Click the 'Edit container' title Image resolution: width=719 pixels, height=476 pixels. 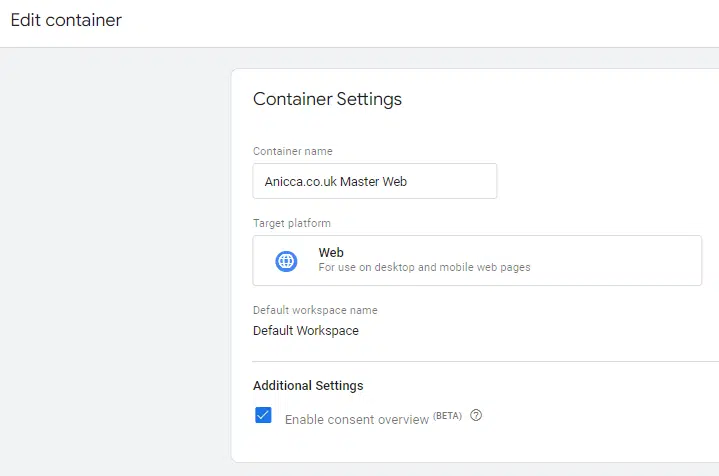pyautogui.click(x=66, y=20)
